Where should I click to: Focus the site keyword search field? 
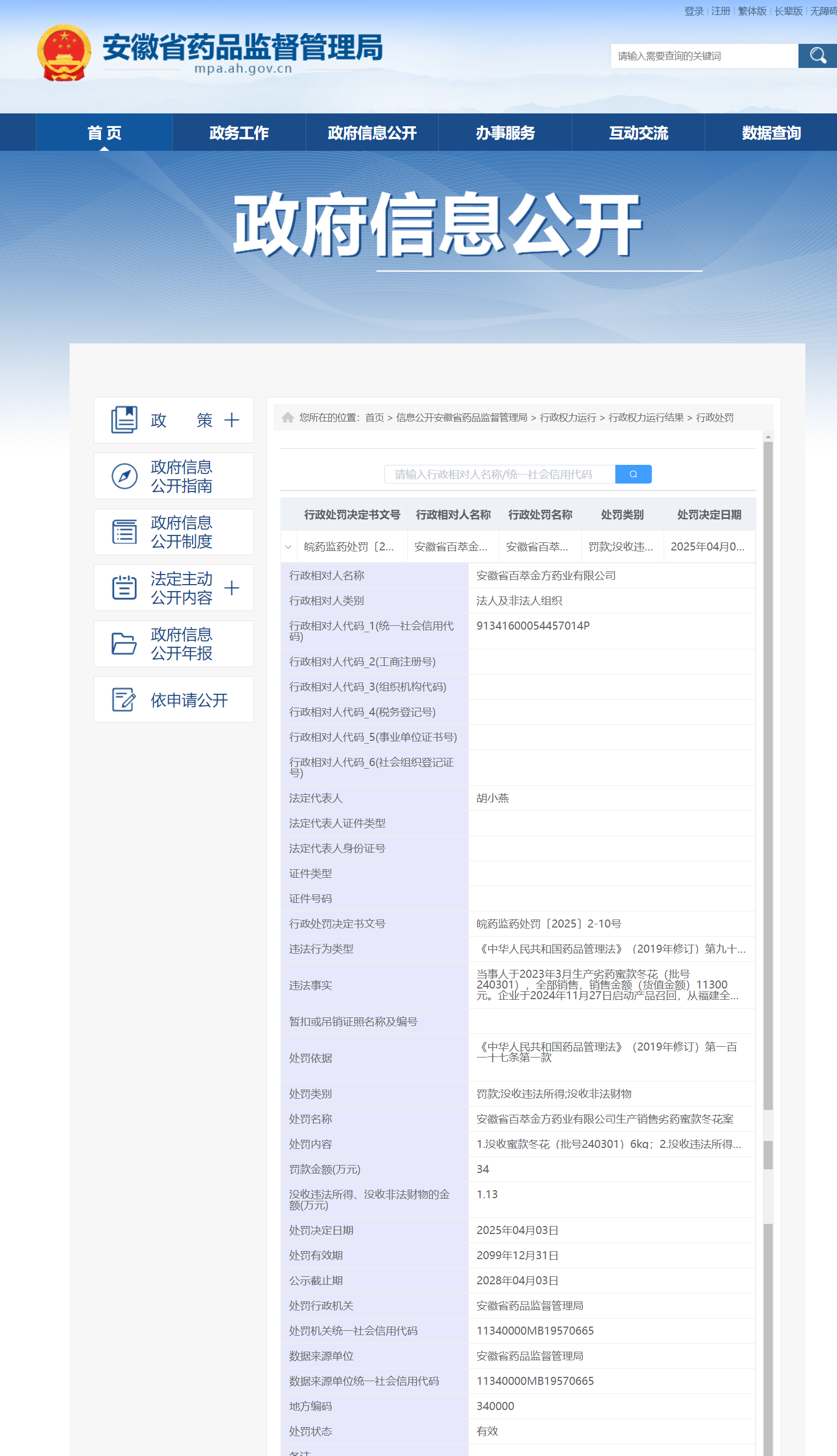704,56
